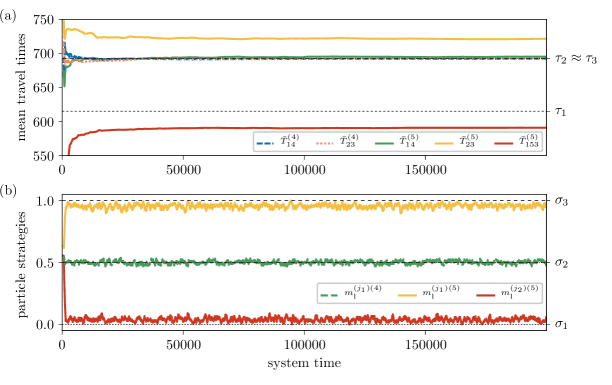Click the 650 tick label

pyautogui.click(x=44, y=87)
